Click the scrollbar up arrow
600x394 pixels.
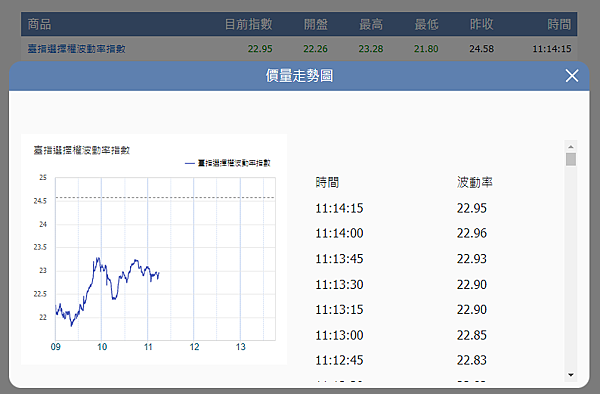[x=571, y=147]
